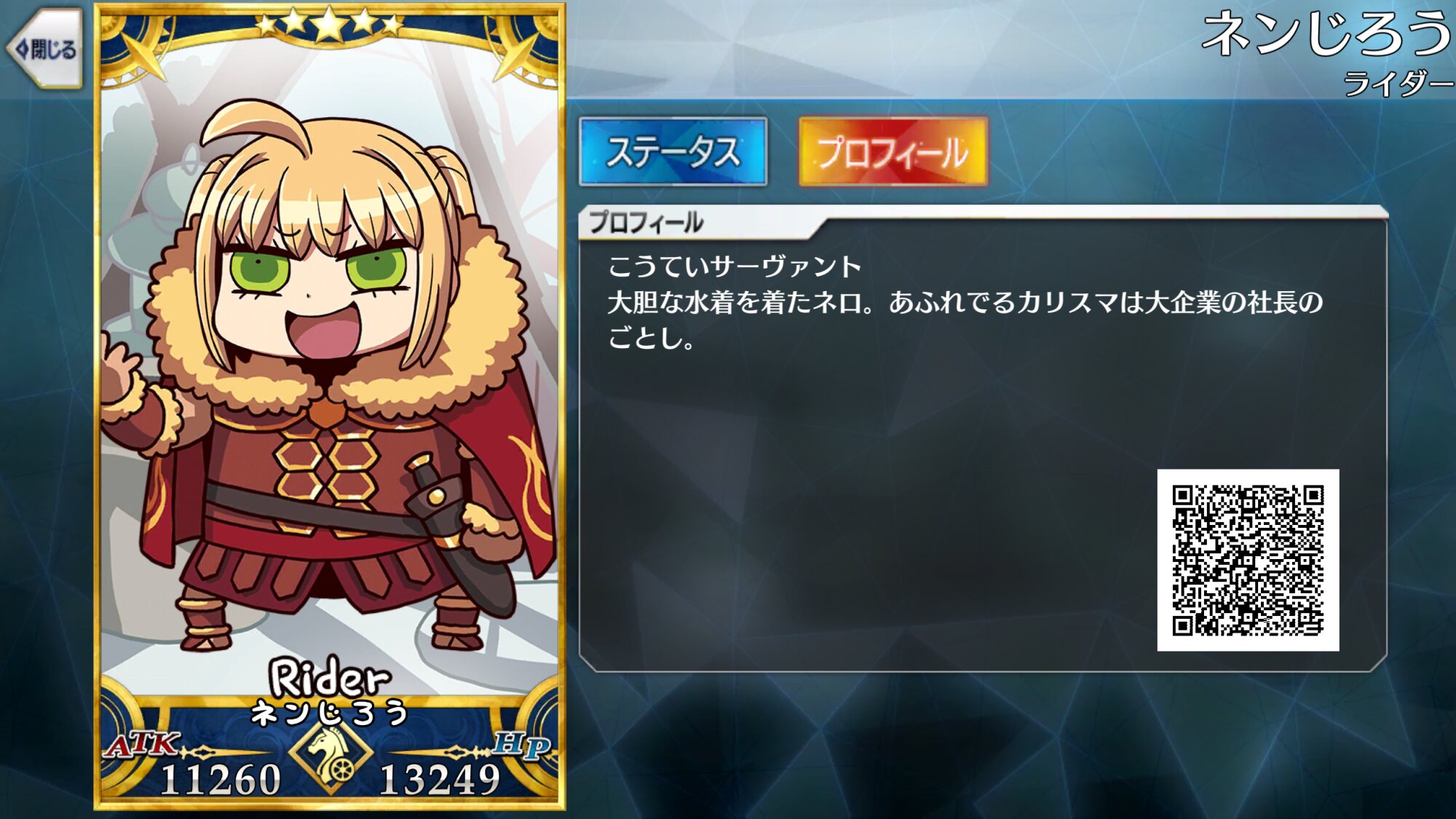Image resolution: width=1456 pixels, height=819 pixels.
Task: Click the gold hexagon chest emblem
Action: pos(325,473)
